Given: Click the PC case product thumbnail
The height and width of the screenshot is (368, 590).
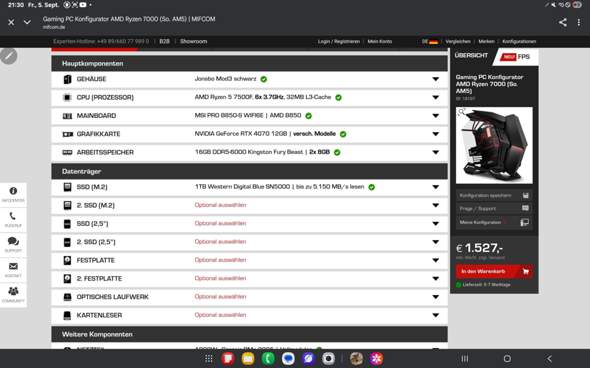Looking at the screenshot, I should (494, 145).
